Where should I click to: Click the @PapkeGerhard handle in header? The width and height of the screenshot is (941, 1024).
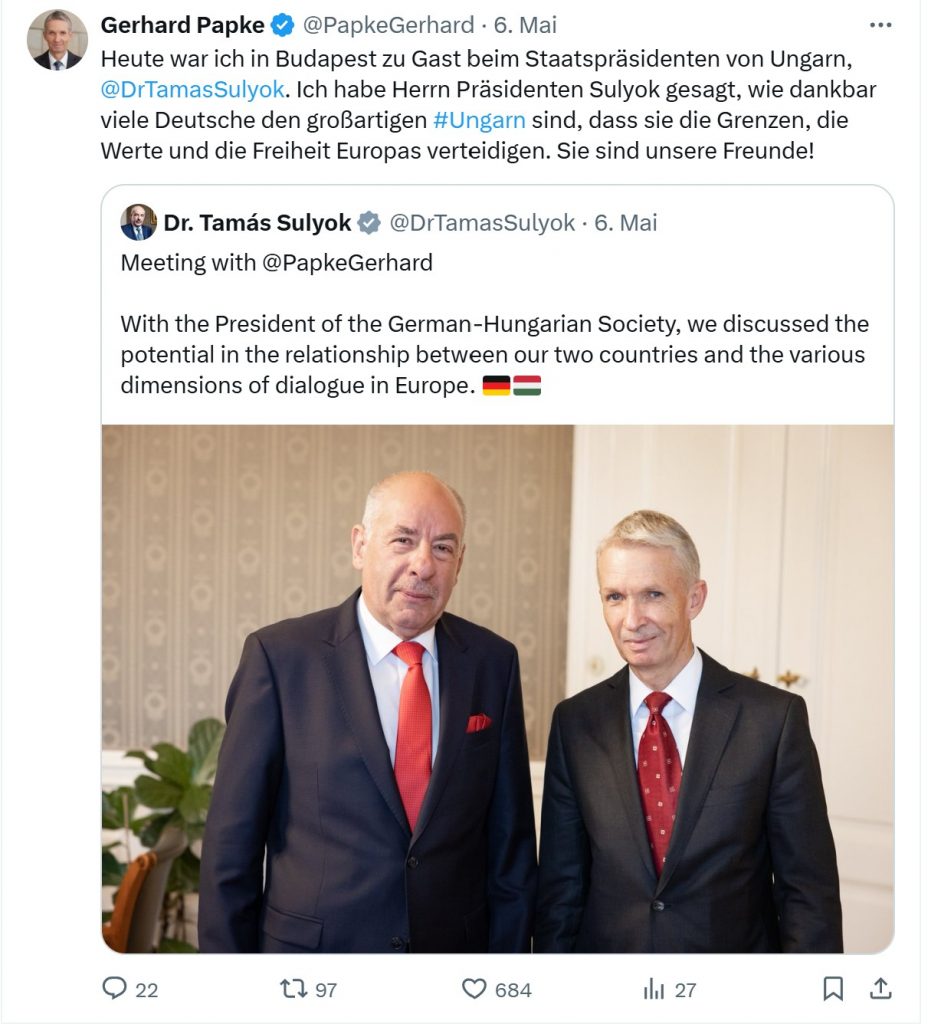[x=387, y=25]
